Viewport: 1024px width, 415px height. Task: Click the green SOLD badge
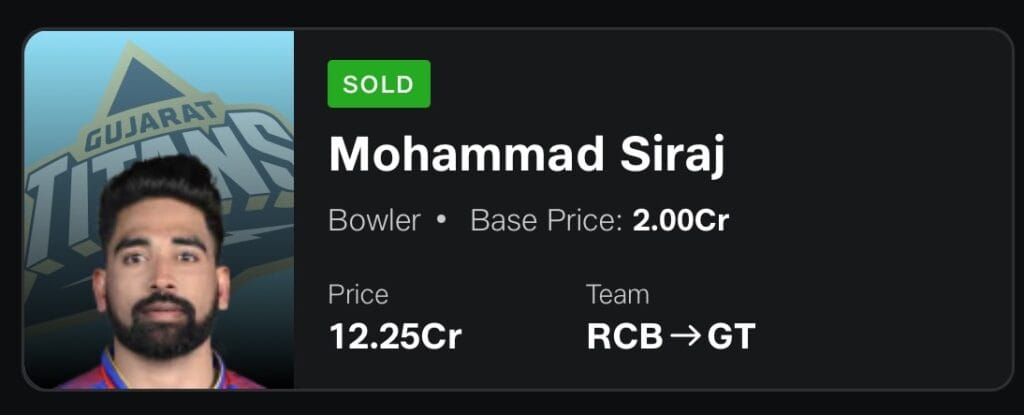[x=379, y=84]
